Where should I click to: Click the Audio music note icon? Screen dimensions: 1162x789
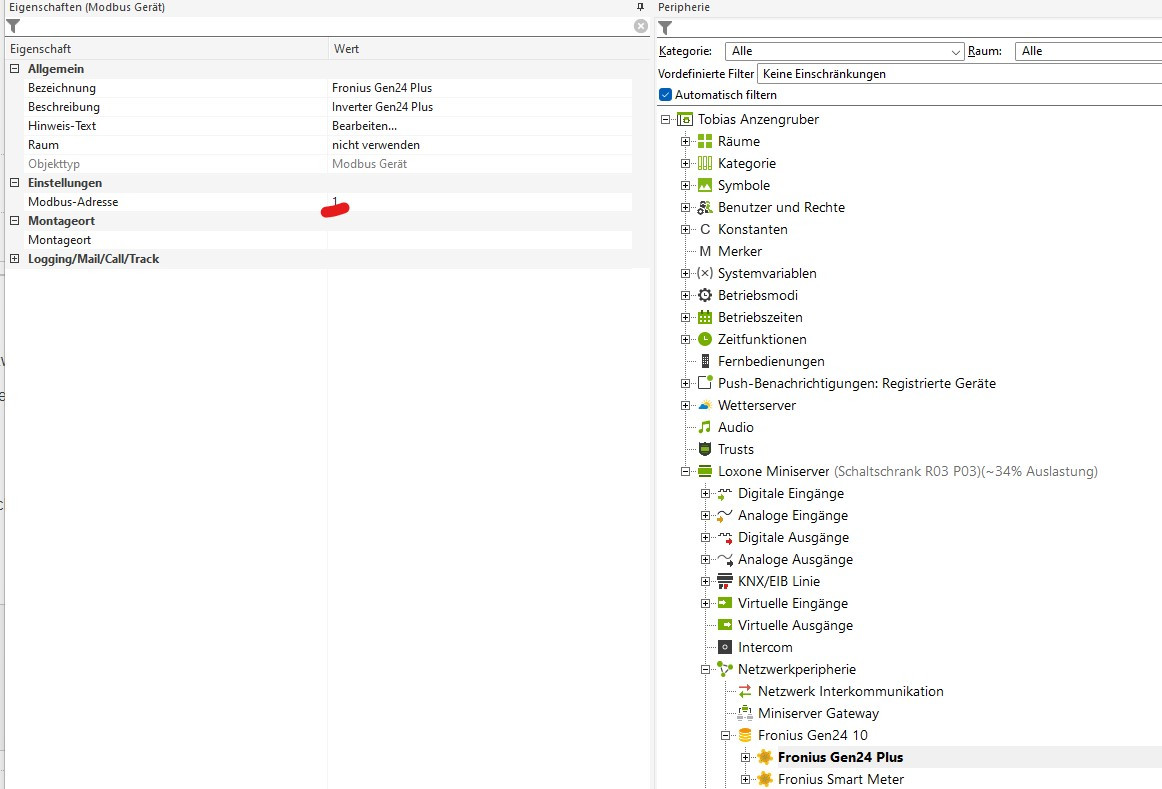pos(705,427)
